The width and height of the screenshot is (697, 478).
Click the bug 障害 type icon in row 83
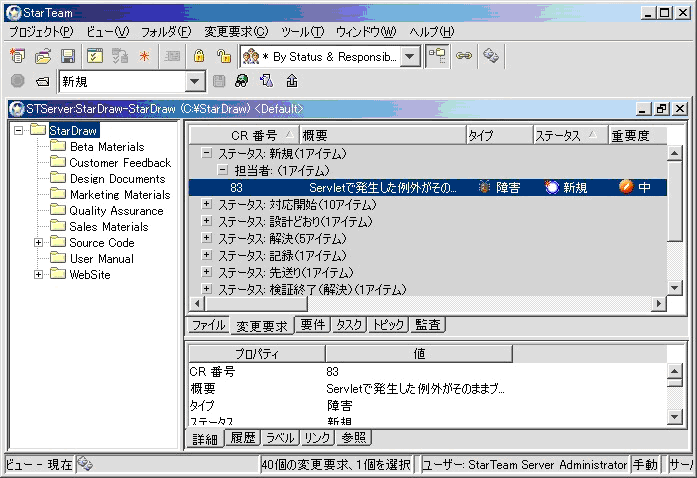[x=484, y=187]
